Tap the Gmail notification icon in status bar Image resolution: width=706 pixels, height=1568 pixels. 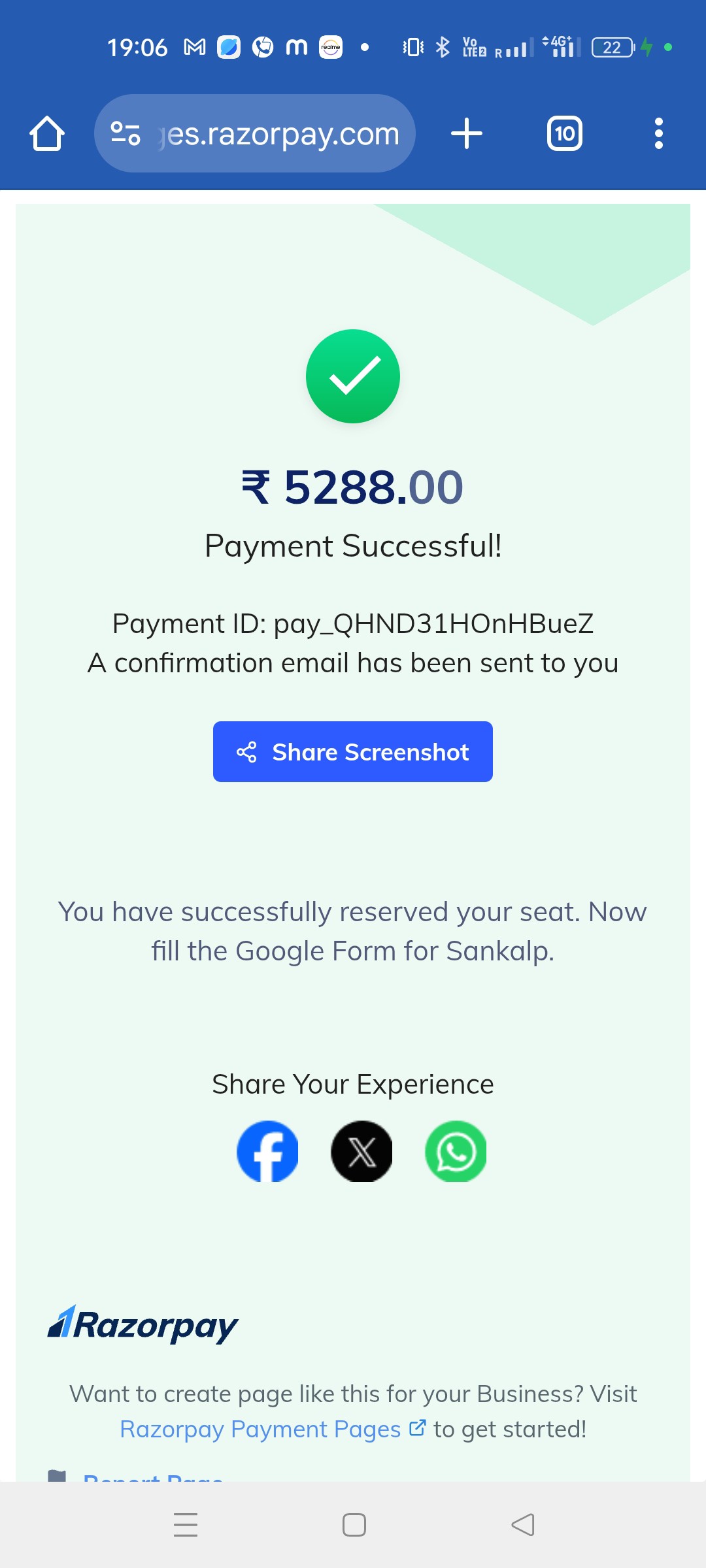coord(195,47)
